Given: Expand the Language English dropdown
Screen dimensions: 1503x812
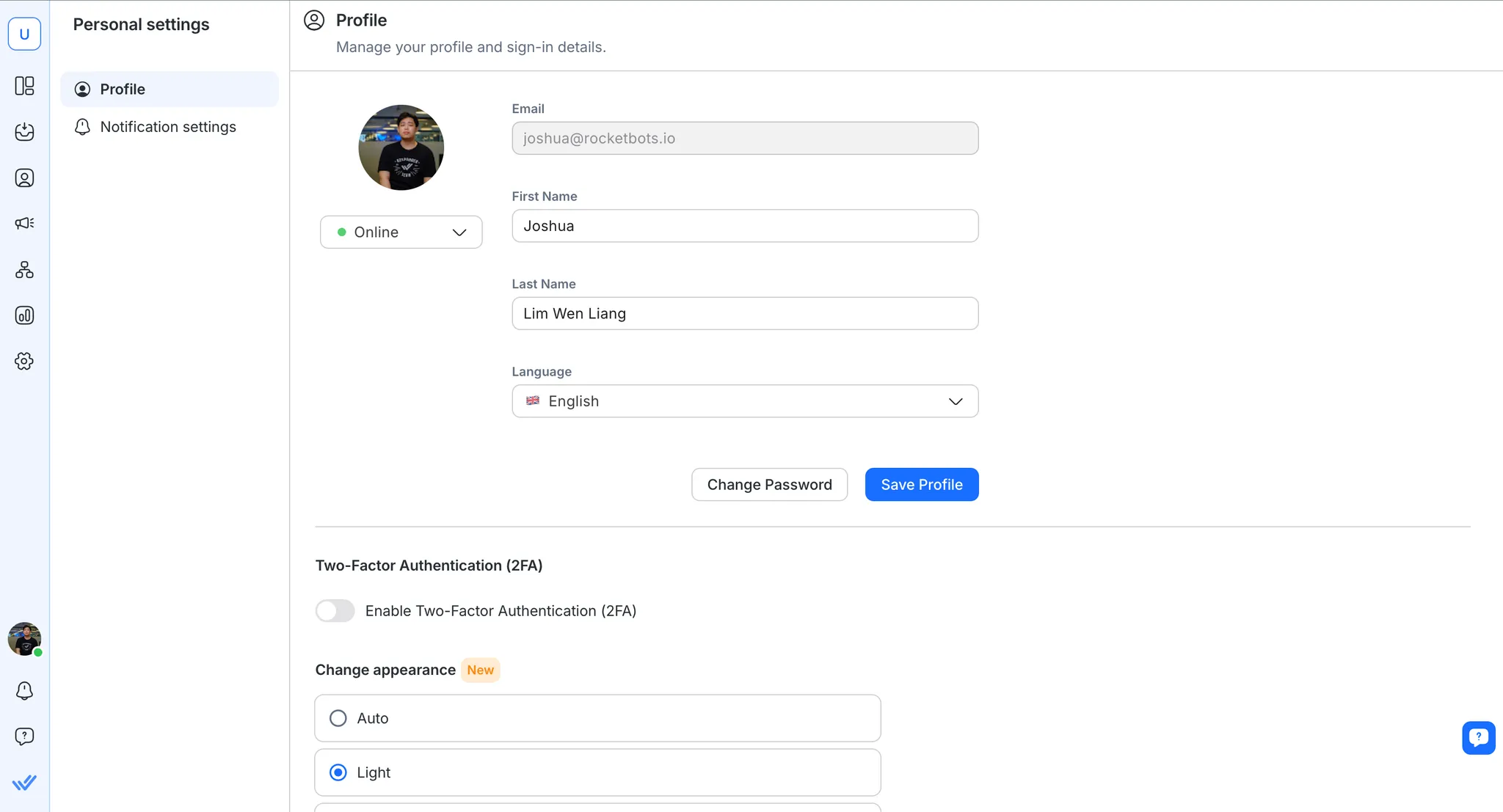Looking at the screenshot, I should [744, 401].
